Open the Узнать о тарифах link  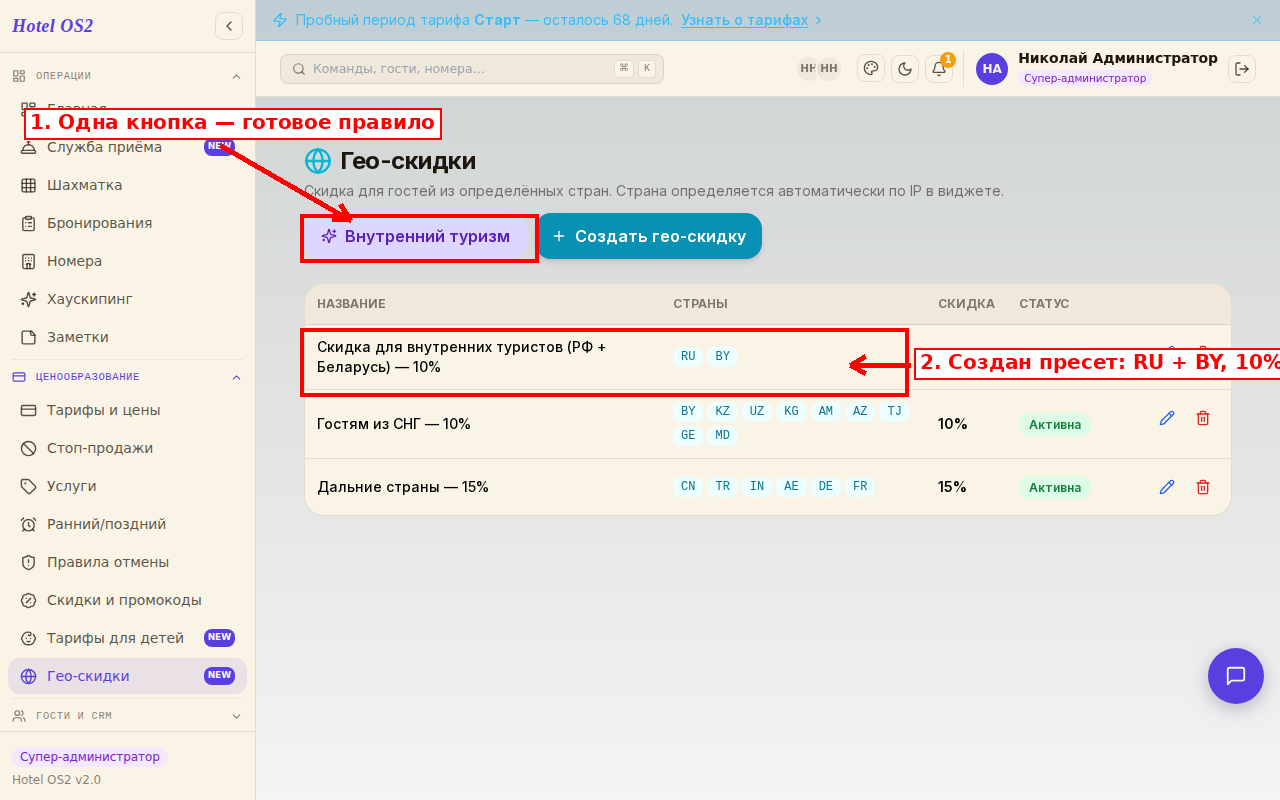coord(745,20)
